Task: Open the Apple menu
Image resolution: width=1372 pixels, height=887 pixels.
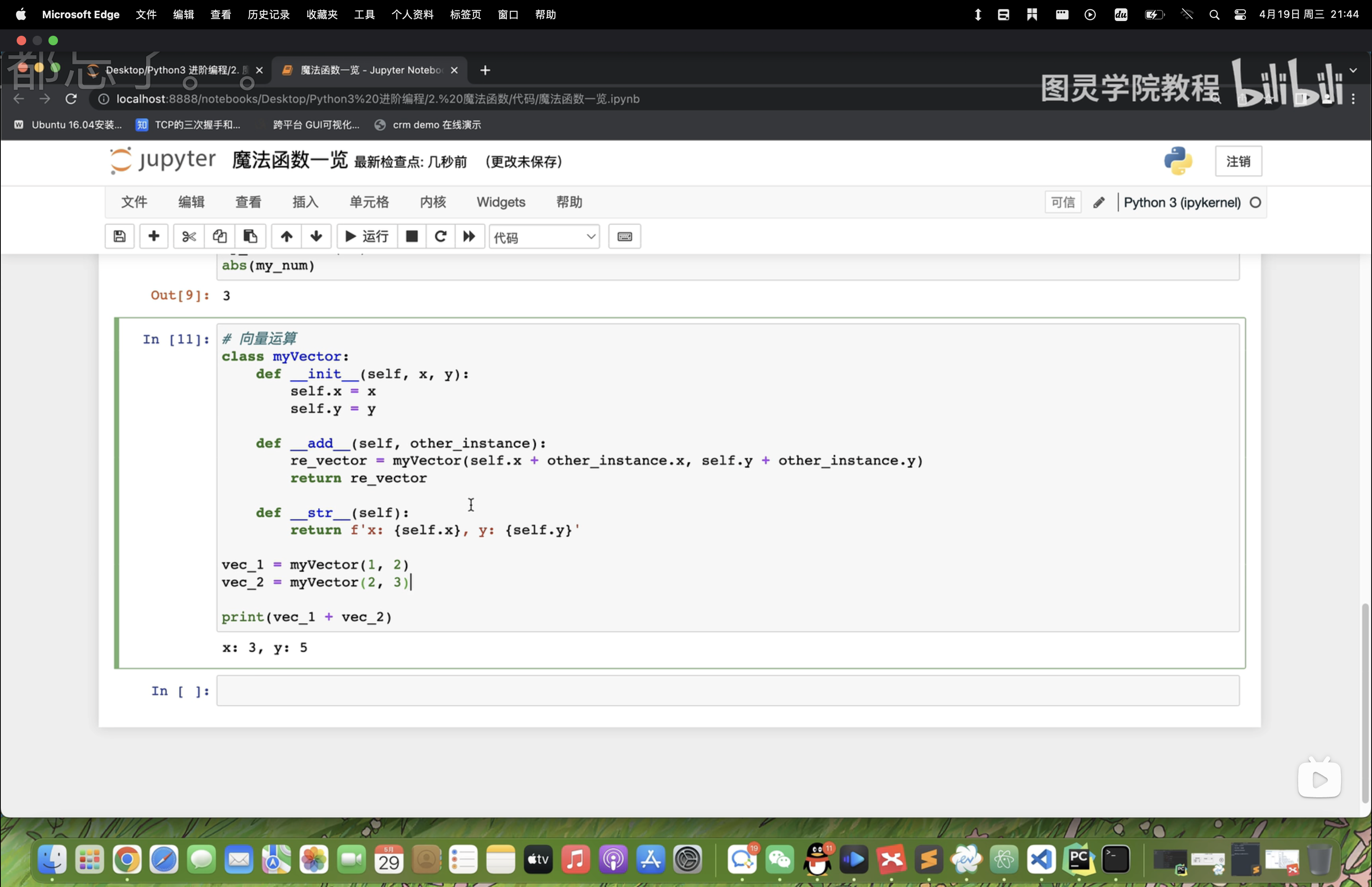Action: click(21, 14)
